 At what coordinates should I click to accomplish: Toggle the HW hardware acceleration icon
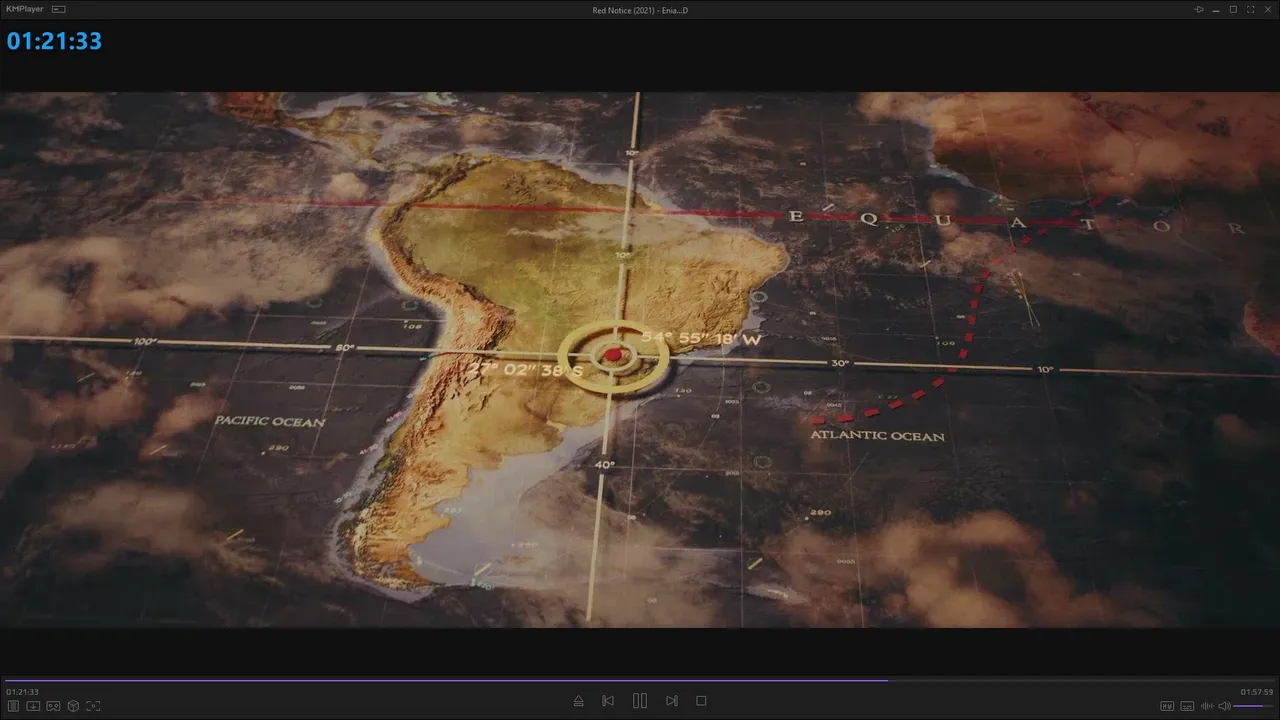1167,706
